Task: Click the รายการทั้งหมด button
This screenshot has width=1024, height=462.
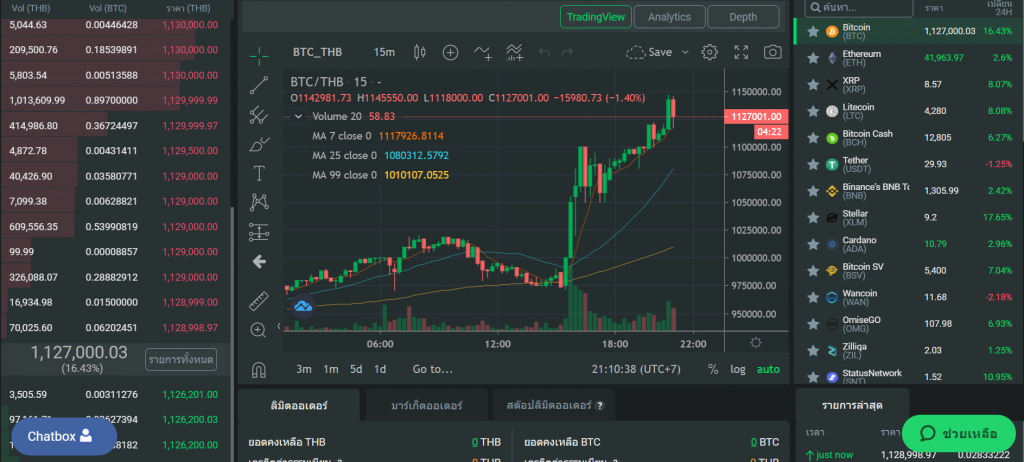Action: click(181, 359)
